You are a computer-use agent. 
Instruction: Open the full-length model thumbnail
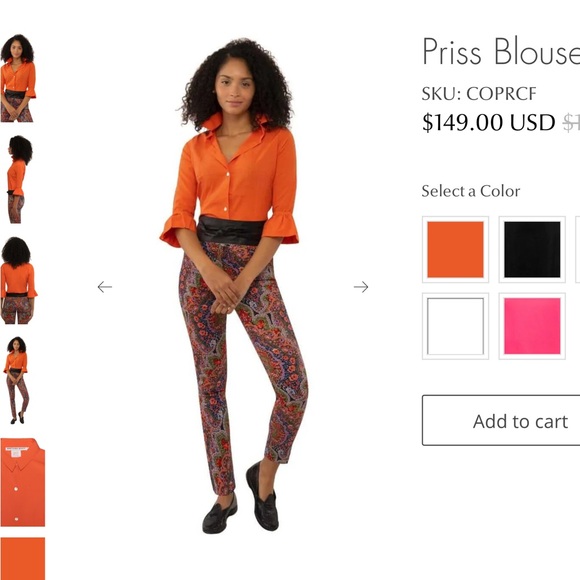pos(16,380)
